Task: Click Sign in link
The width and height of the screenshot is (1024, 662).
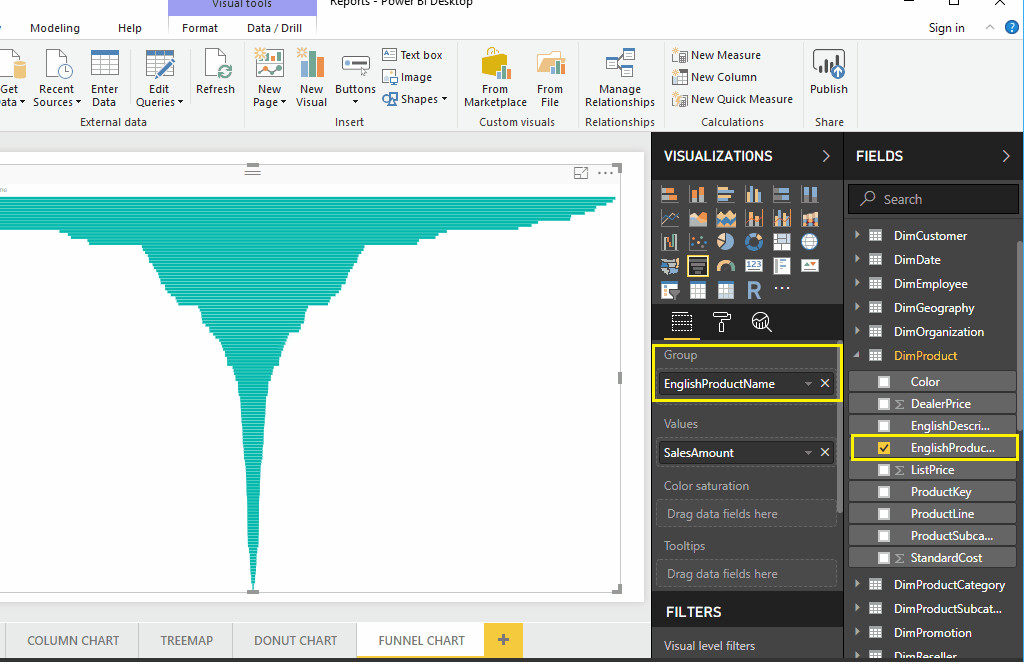Action: [x=946, y=28]
